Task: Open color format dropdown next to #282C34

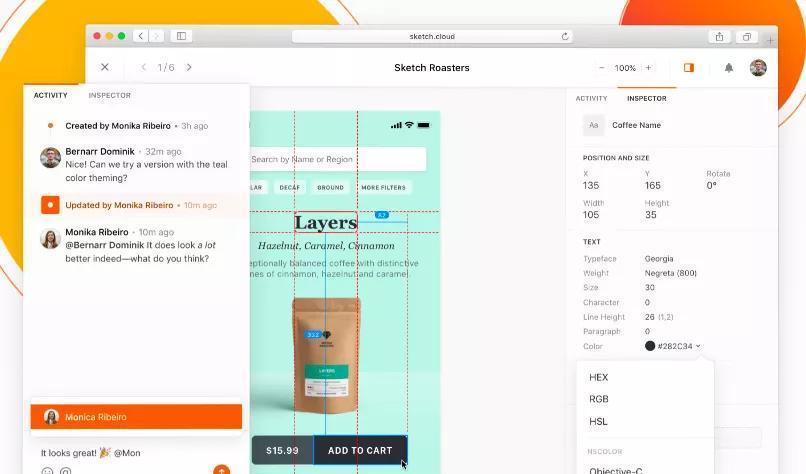Action: (x=698, y=347)
